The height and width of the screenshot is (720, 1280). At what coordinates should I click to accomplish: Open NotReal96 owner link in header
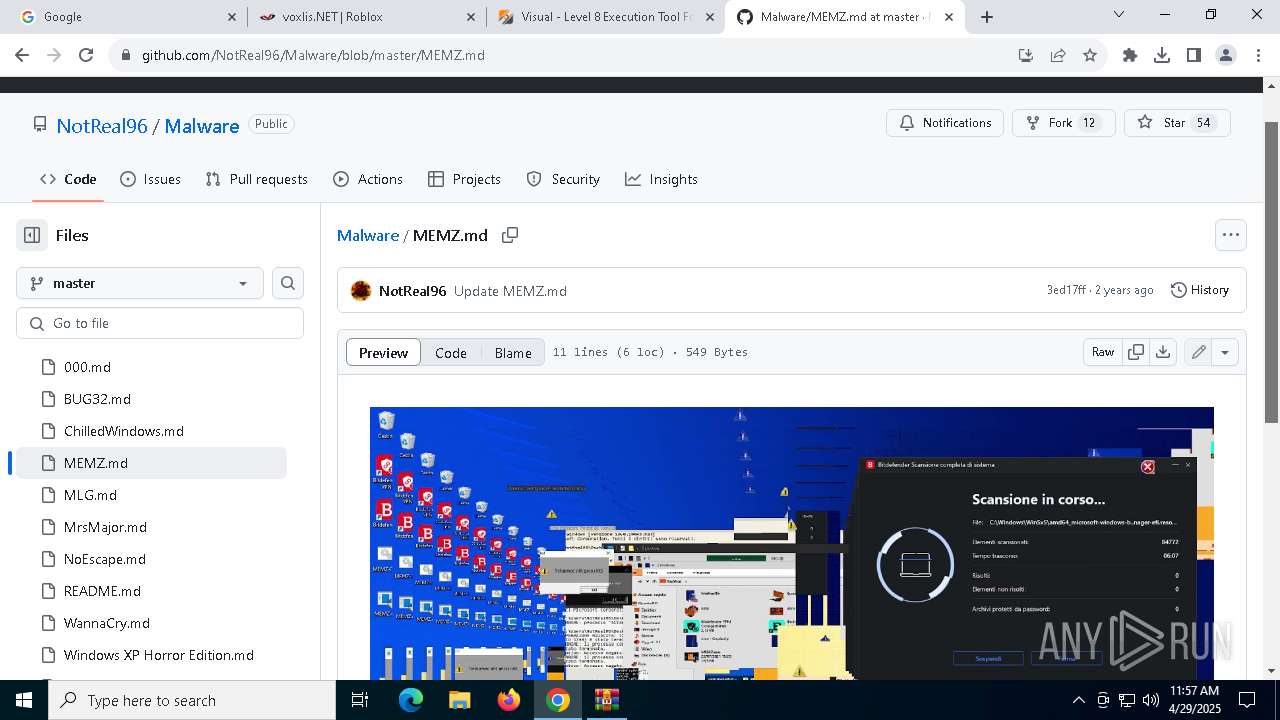102,126
